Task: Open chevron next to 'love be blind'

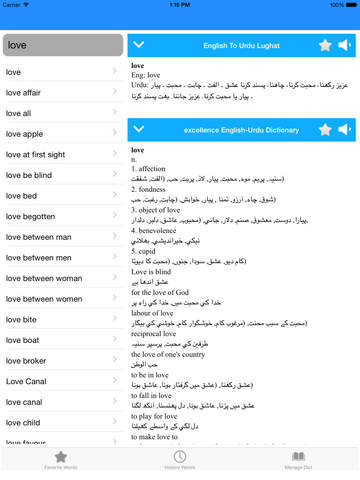Action: 115,174
